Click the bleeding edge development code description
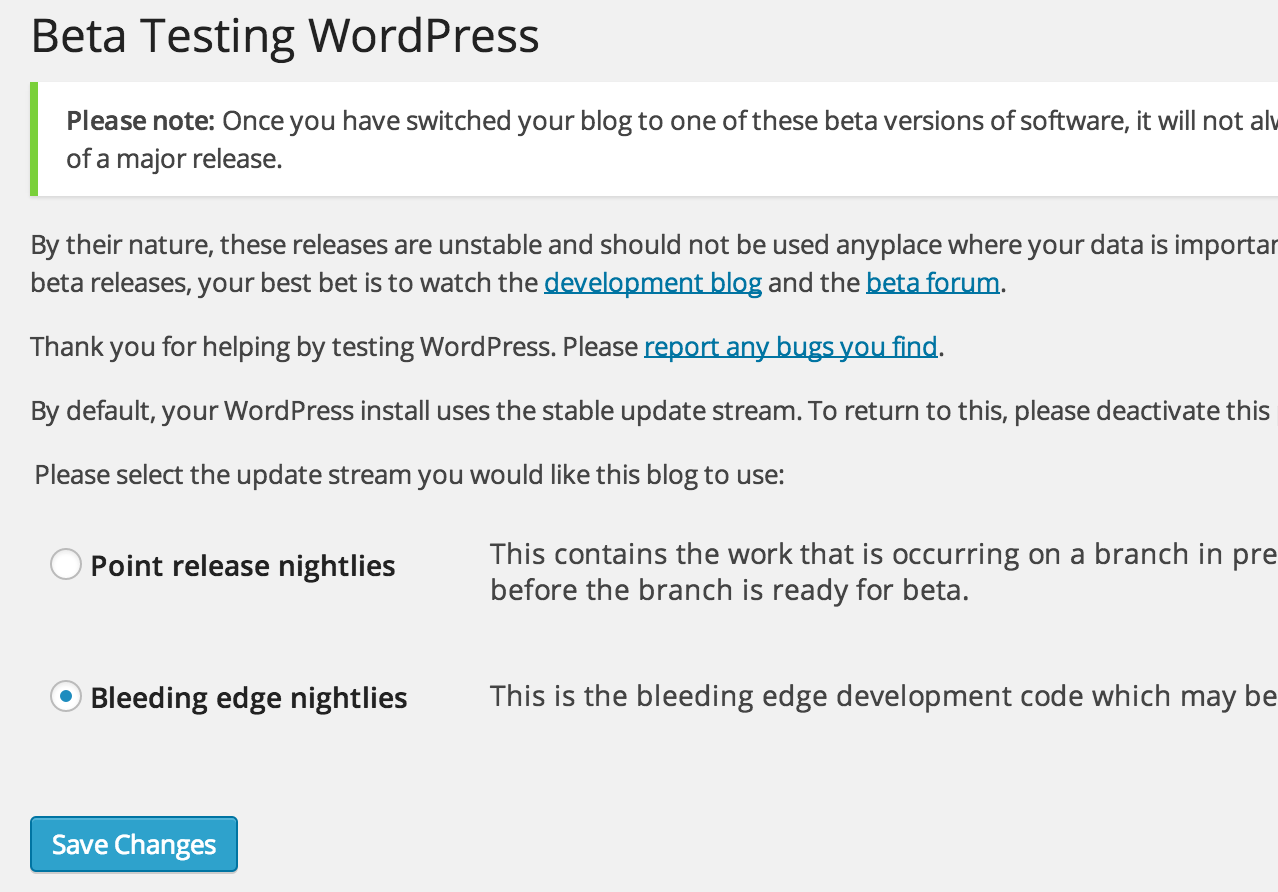Image resolution: width=1278 pixels, height=892 pixels. (x=884, y=696)
